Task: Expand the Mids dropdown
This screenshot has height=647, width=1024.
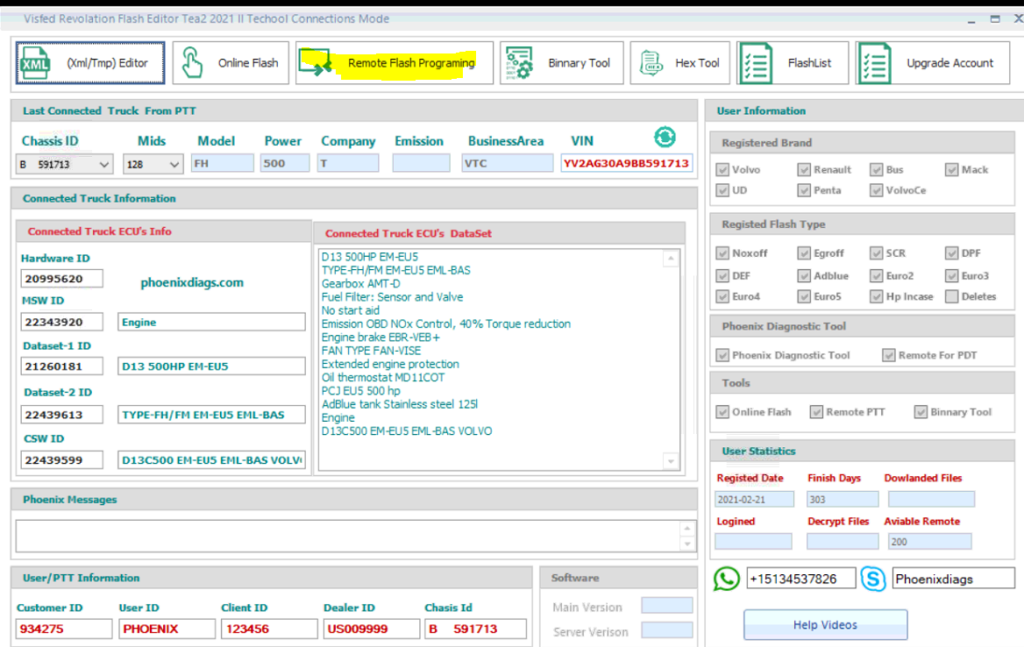Action: click(x=174, y=165)
